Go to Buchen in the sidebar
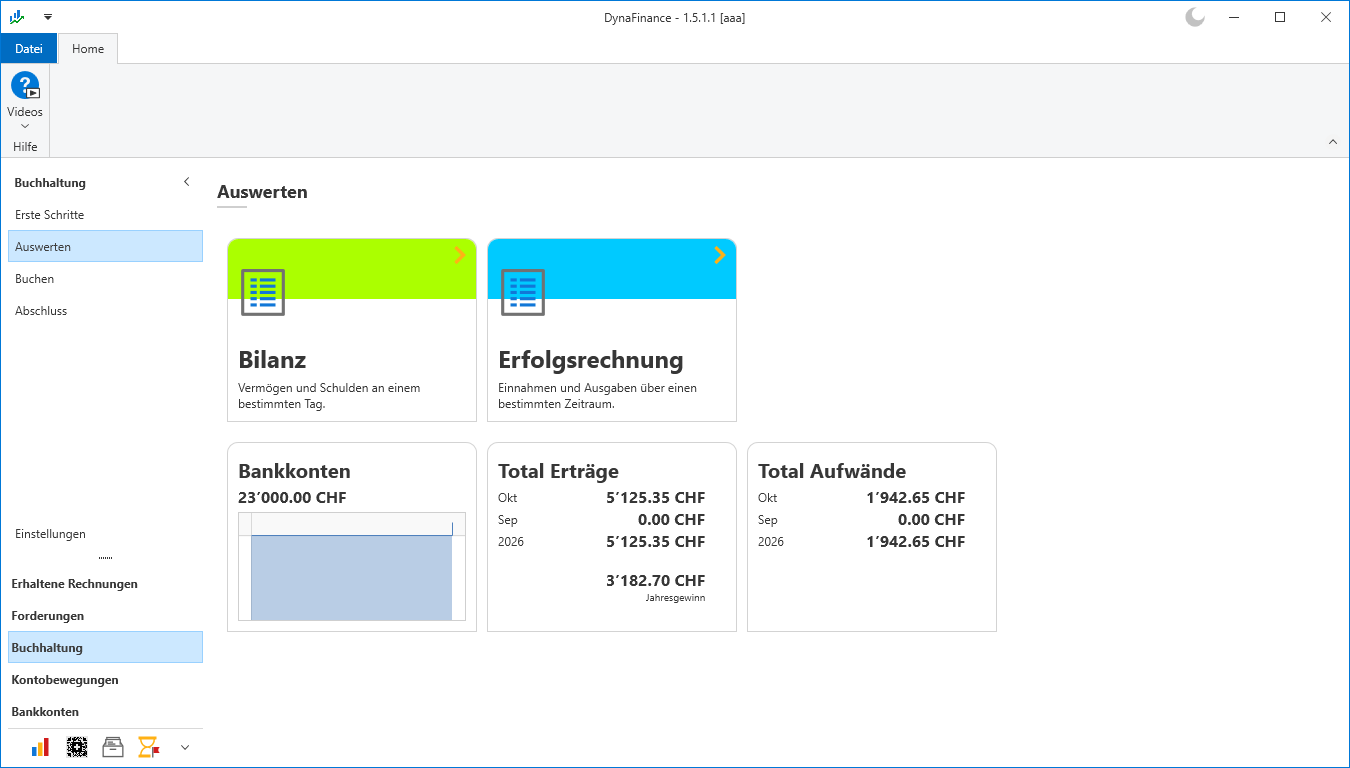1350x768 pixels. 105,279
